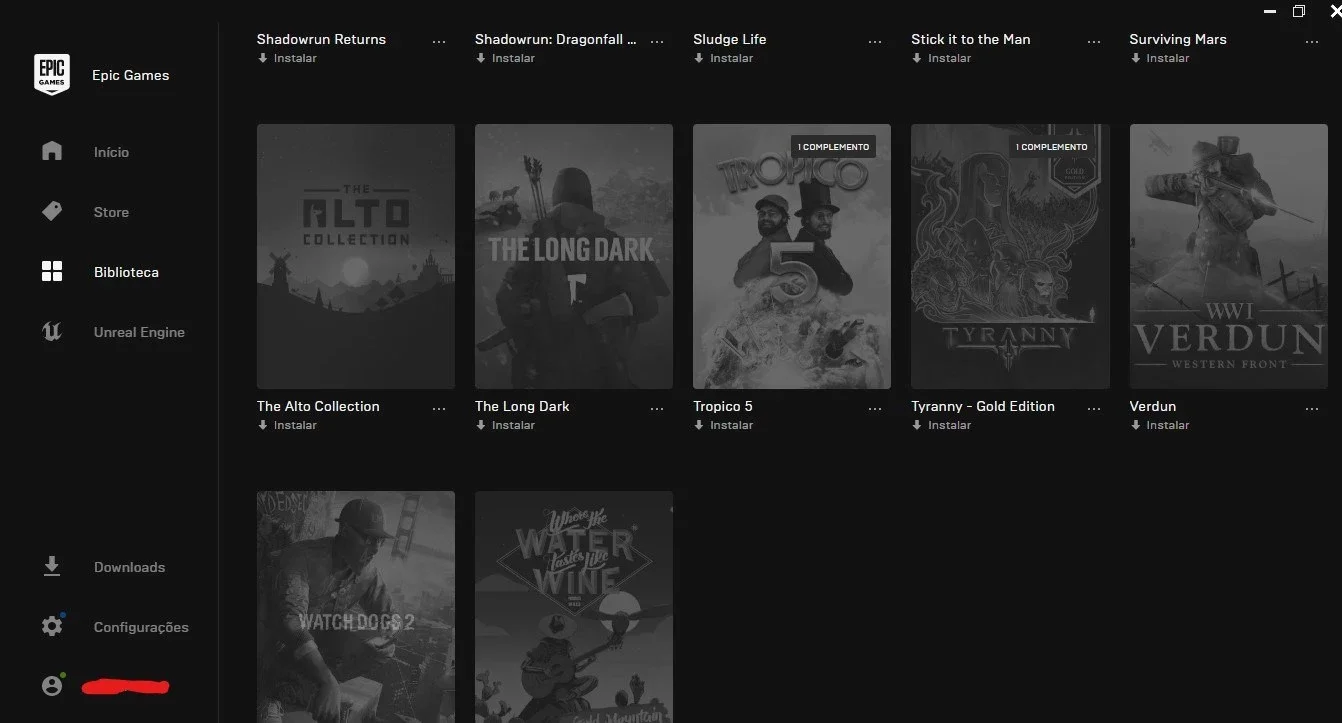Image resolution: width=1342 pixels, height=723 pixels.
Task: Select The Long Dark cover art
Action: tap(574, 256)
